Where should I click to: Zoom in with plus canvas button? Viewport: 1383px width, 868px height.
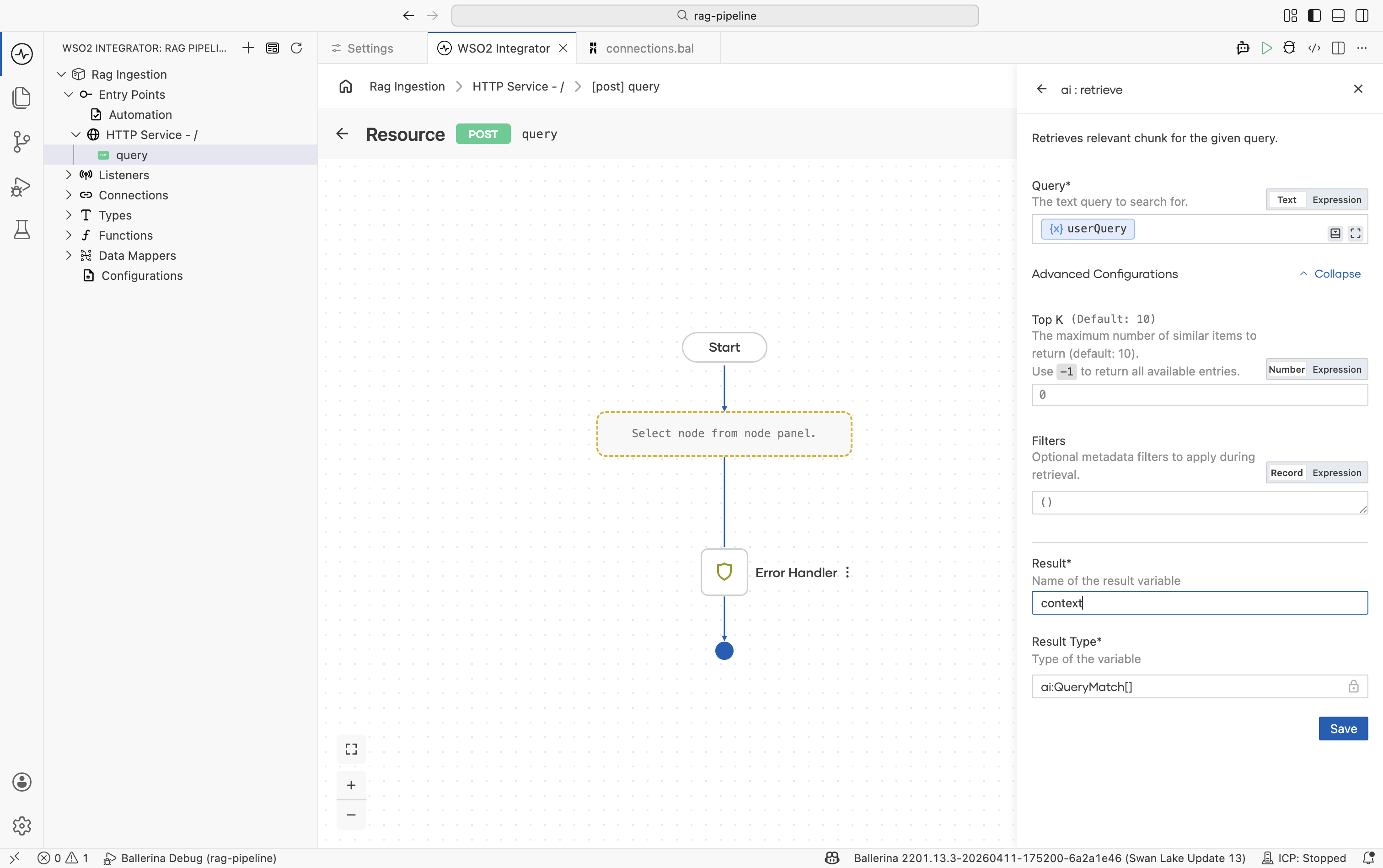coord(351,785)
